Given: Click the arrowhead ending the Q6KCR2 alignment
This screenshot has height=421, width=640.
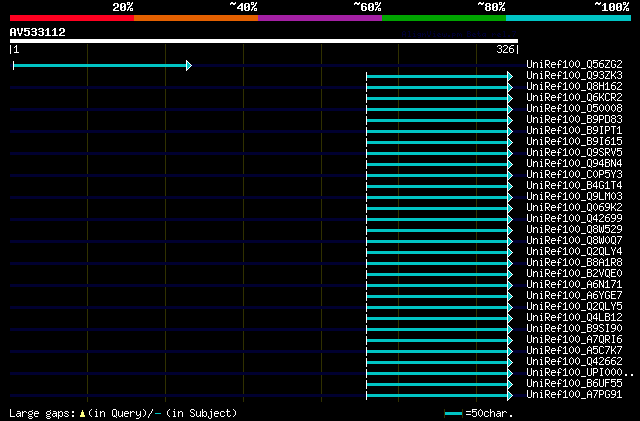Looking at the screenshot, I should coord(510,98).
